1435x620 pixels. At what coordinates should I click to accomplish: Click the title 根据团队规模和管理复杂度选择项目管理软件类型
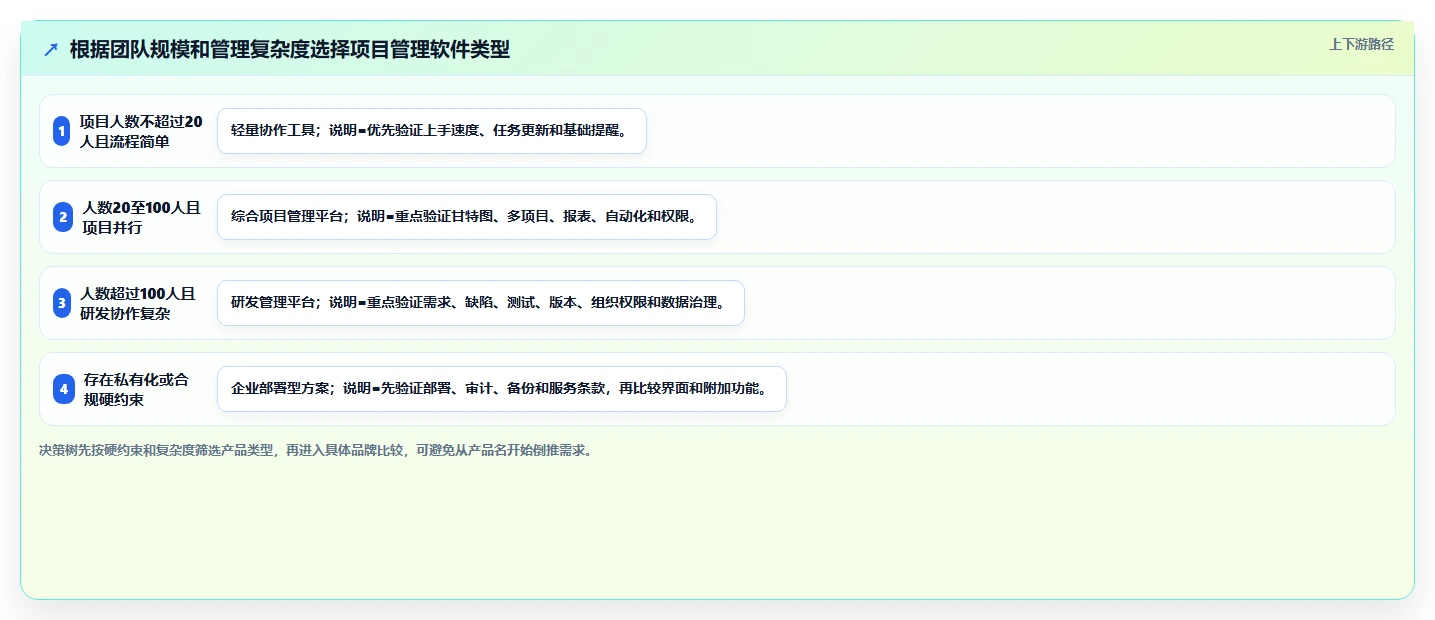pyautogui.click(x=290, y=49)
